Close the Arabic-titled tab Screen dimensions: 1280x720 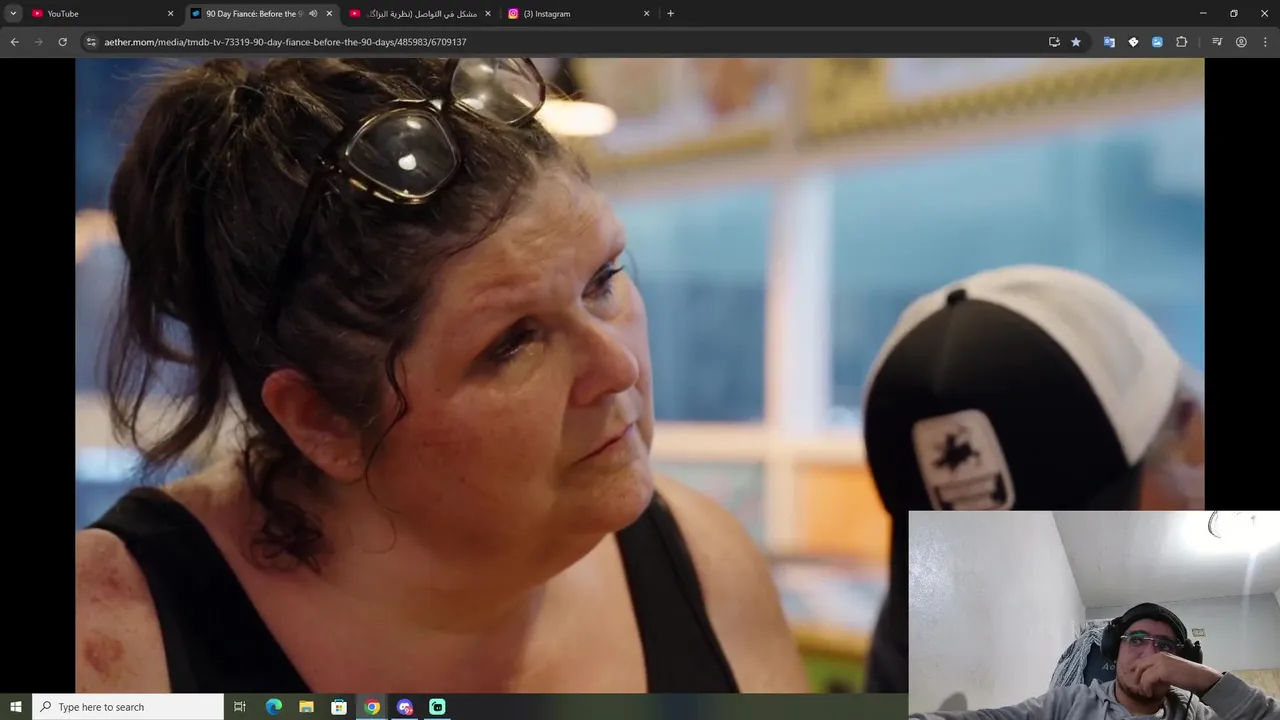(488, 14)
